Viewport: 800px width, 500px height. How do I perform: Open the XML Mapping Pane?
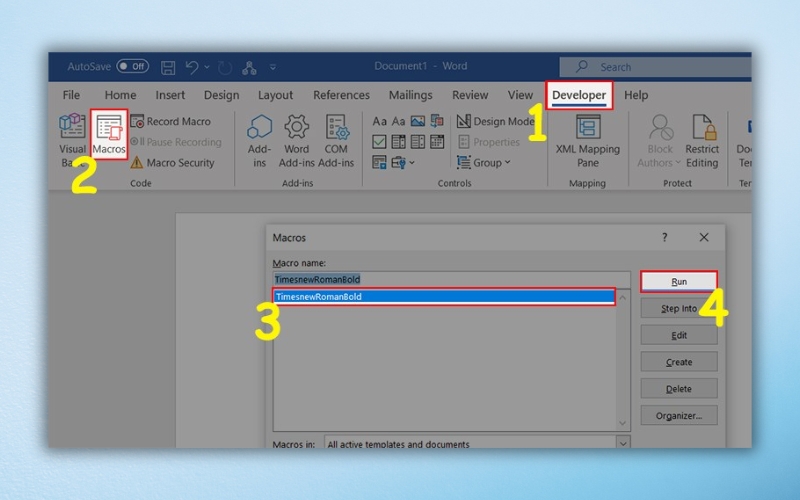click(x=588, y=141)
